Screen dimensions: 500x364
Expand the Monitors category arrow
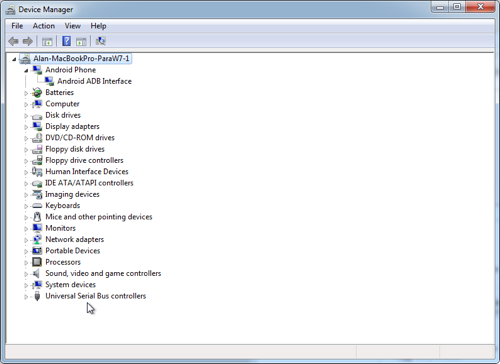26,229
